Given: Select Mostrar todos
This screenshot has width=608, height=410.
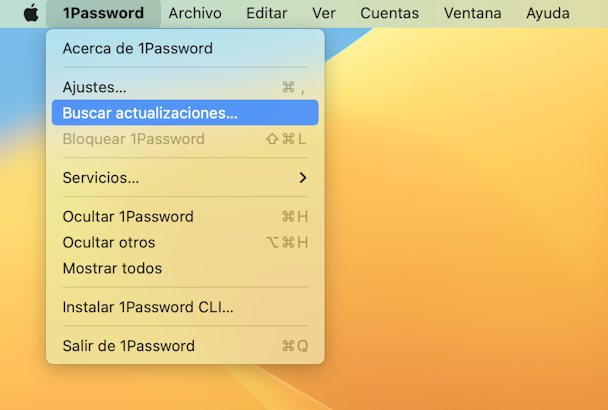Looking at the screenshot, I should point(185,268).
